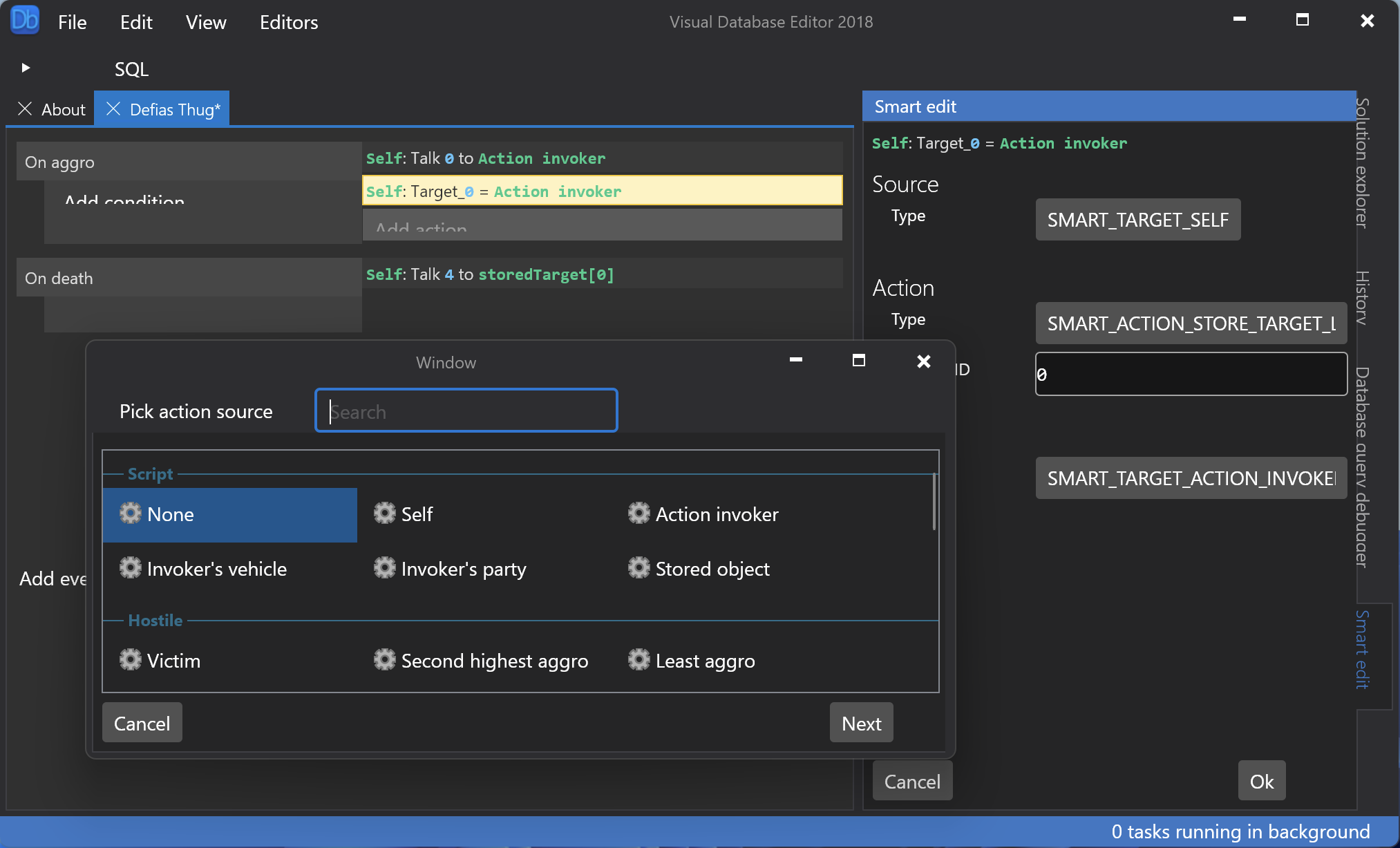
Task: Select the Self action source
Action: (x=416, y=513)
